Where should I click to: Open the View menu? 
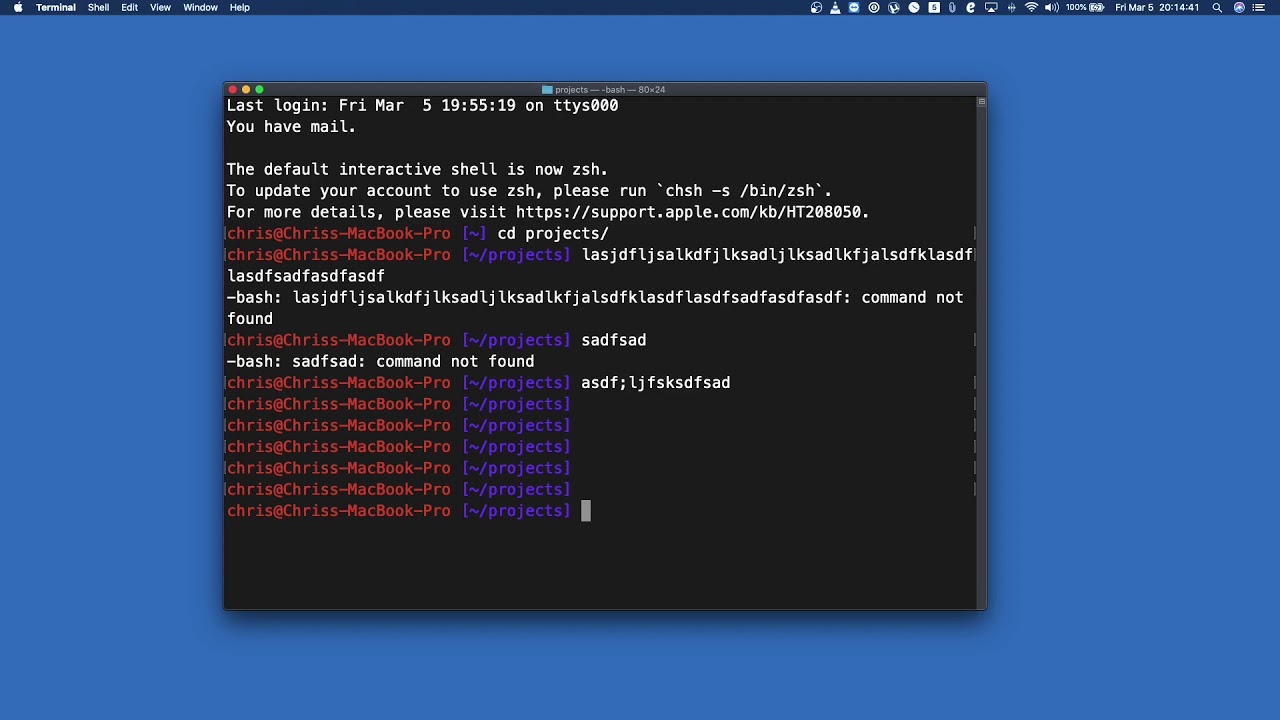click(x=160, y=7)
